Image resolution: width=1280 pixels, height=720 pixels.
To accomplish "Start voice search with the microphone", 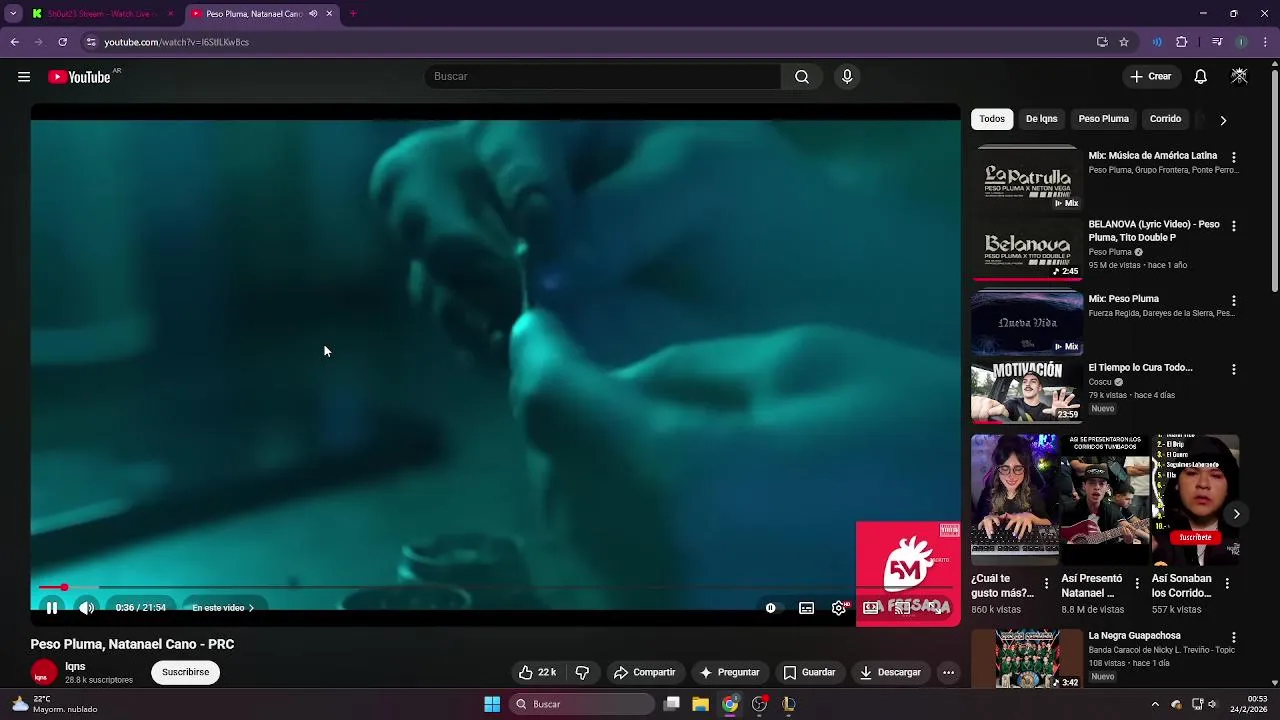I will [847, 77].
